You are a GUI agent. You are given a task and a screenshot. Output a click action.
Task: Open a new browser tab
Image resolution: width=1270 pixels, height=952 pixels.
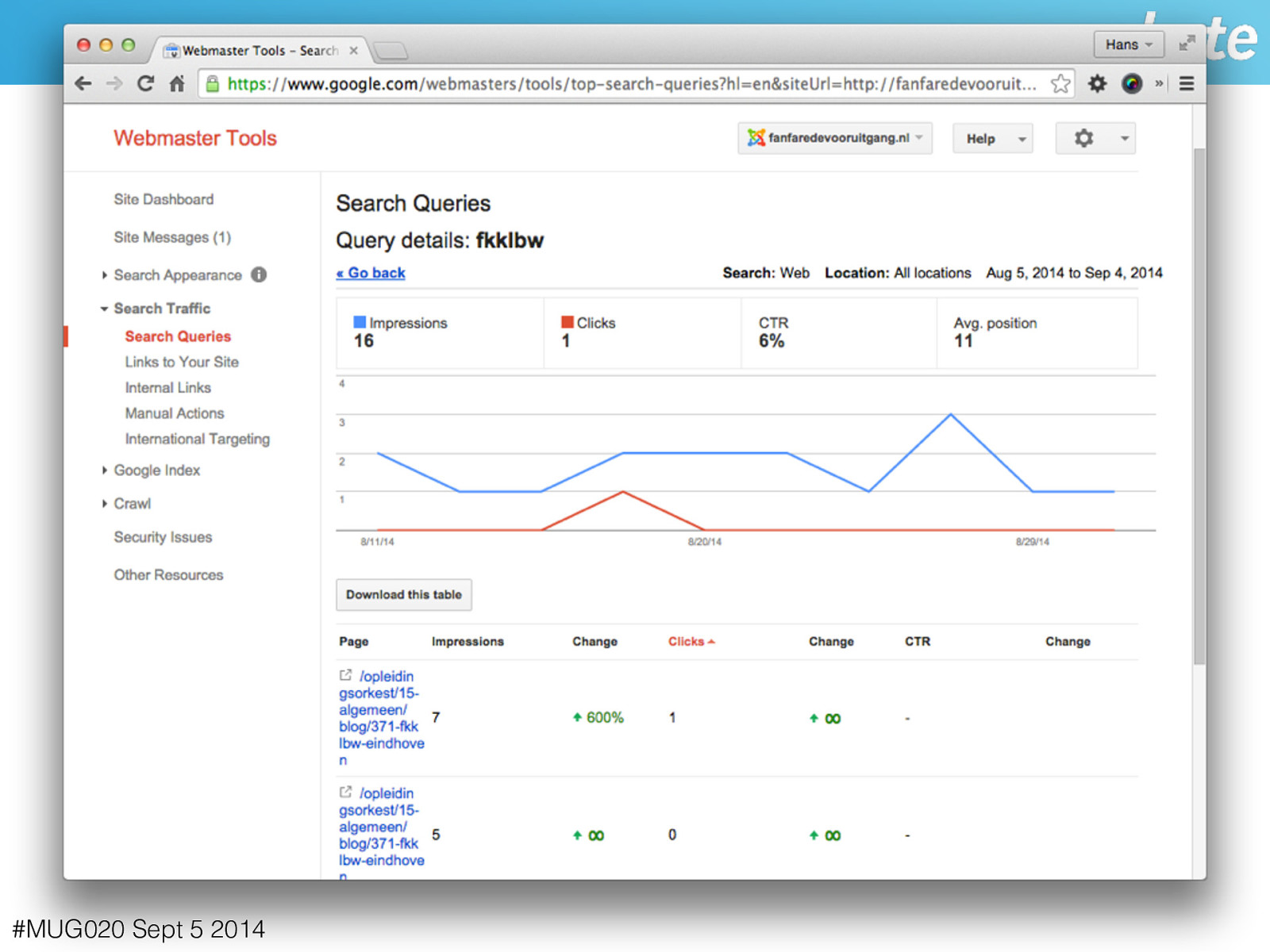click(391, 51)
